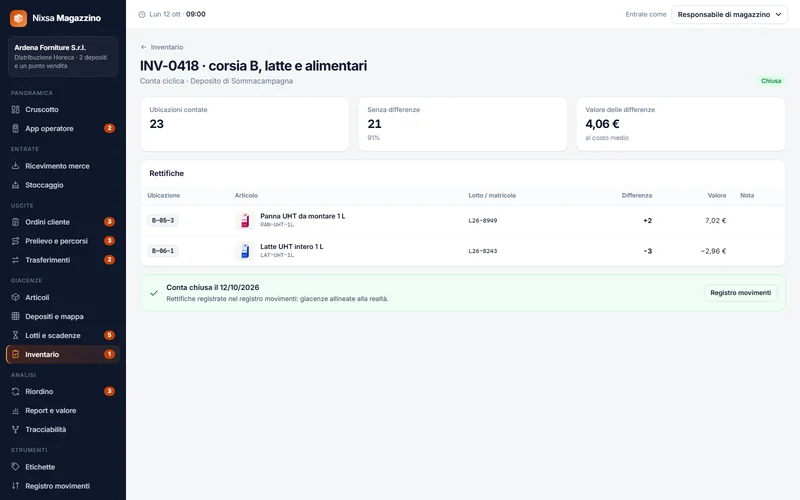Open the App operatore sidebar icon

click(x=15, y=129)
